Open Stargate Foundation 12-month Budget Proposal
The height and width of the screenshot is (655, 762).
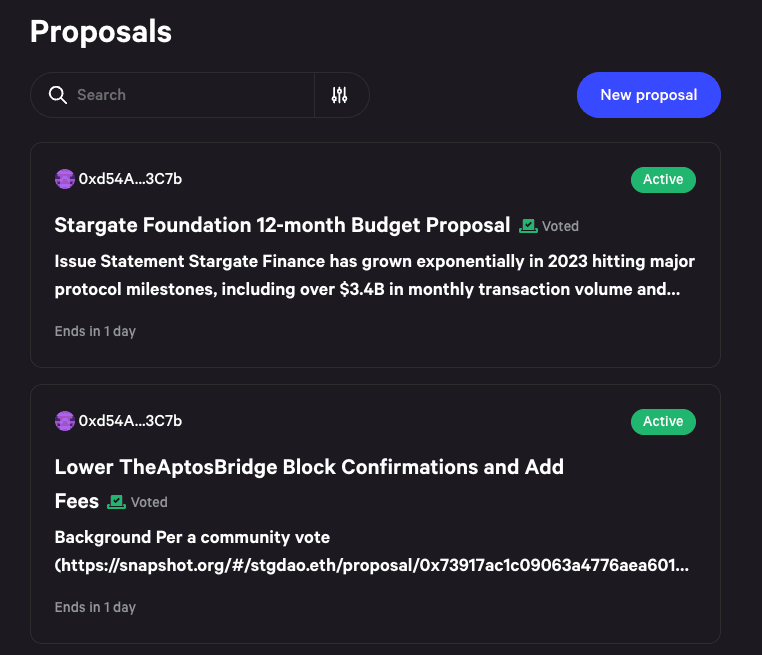tap(282, 225)
